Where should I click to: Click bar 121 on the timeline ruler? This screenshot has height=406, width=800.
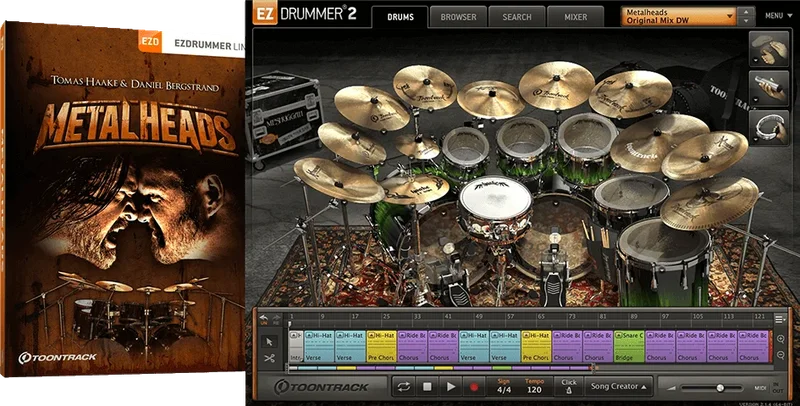click(760, 317)
